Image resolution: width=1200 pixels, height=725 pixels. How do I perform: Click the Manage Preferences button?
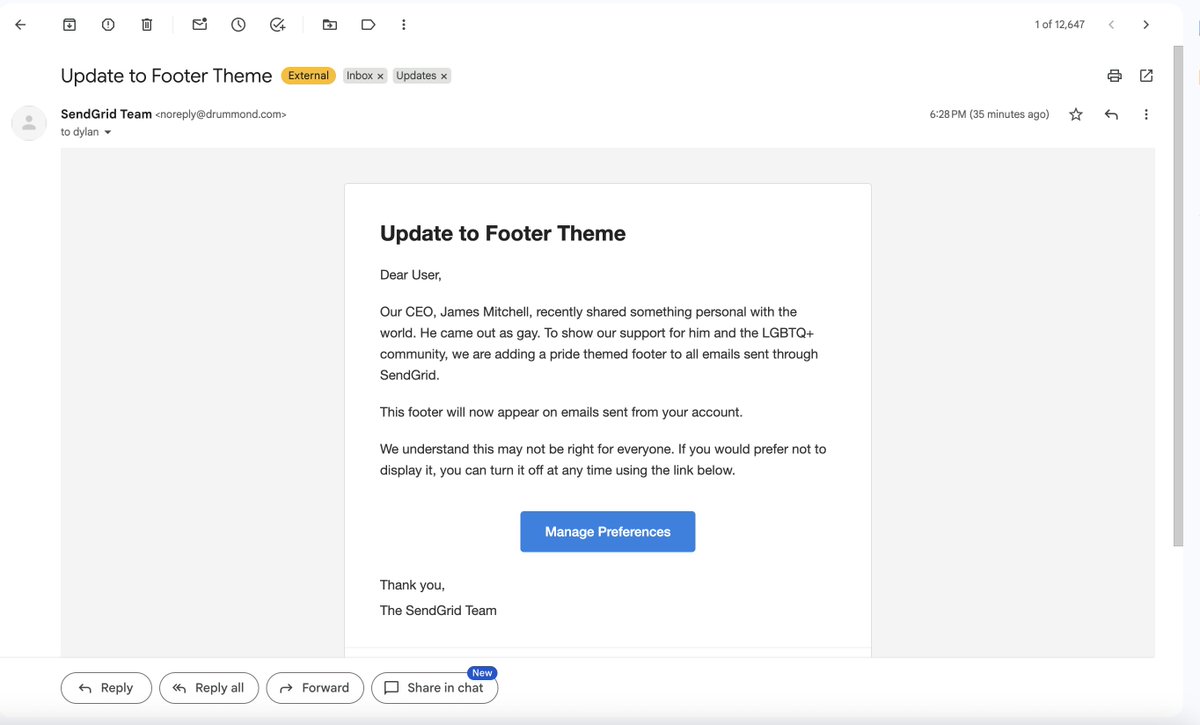[x=608, y=532]
